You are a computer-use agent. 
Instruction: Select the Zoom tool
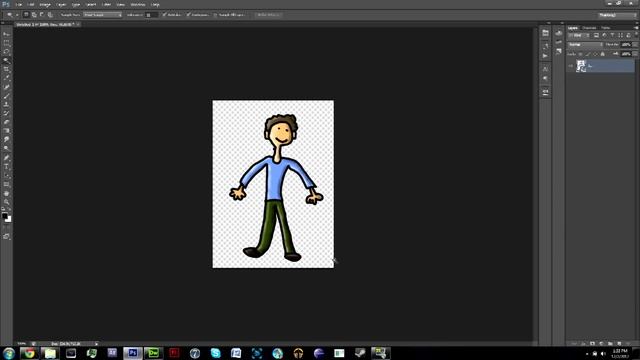pyautogui.click(x=6, y=202)
